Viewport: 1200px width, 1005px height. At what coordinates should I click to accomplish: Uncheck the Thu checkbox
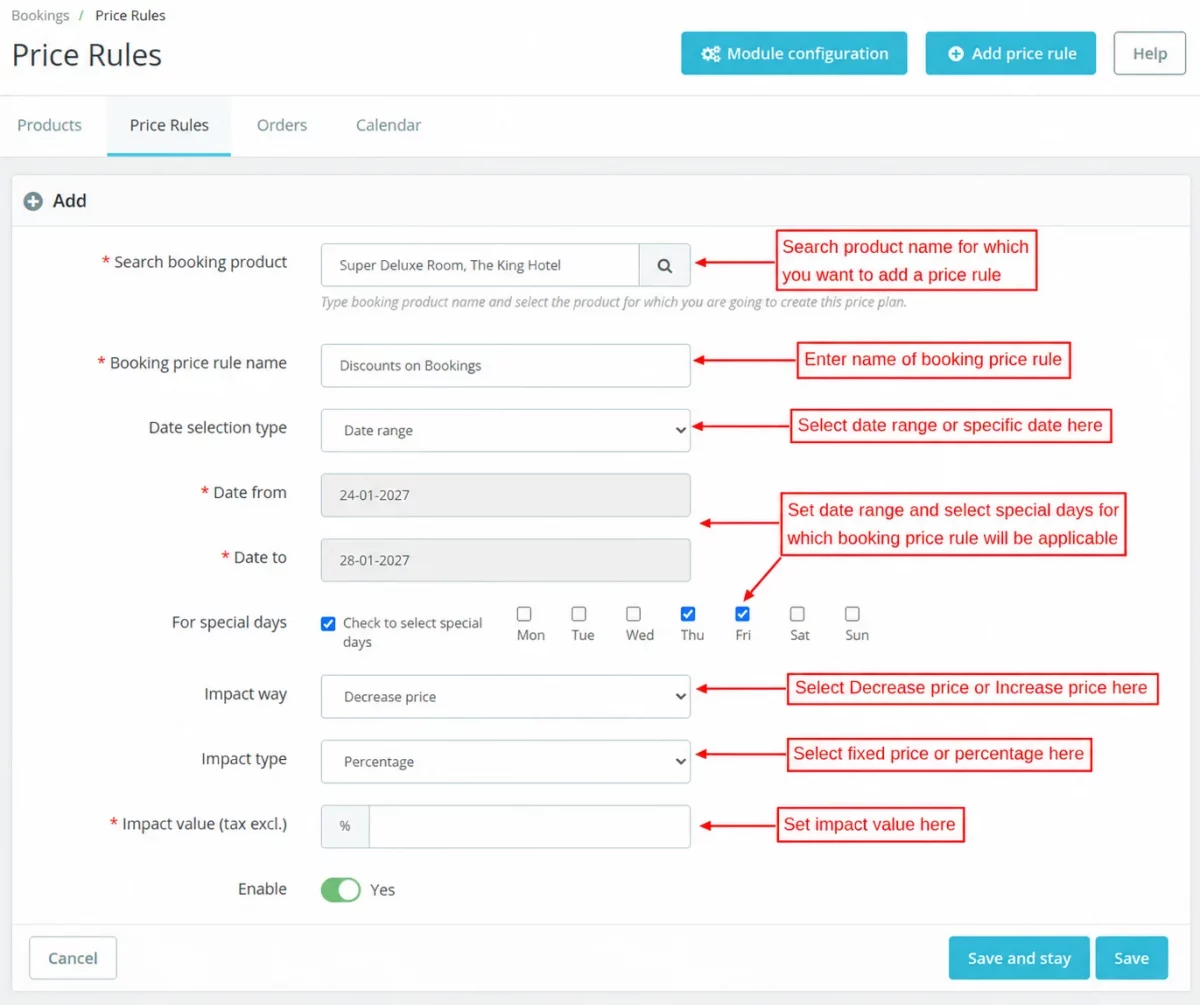[x=688, y=614]
